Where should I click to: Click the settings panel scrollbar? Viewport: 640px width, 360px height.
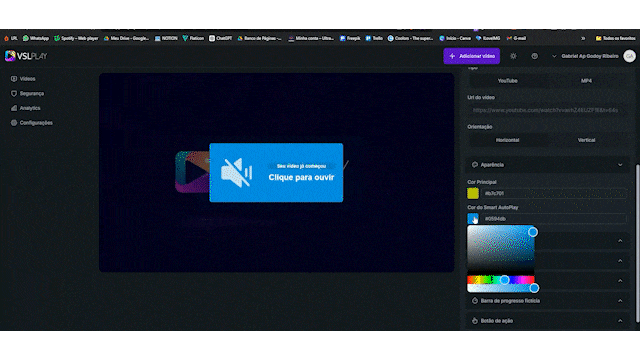click(x=638, y=243)
